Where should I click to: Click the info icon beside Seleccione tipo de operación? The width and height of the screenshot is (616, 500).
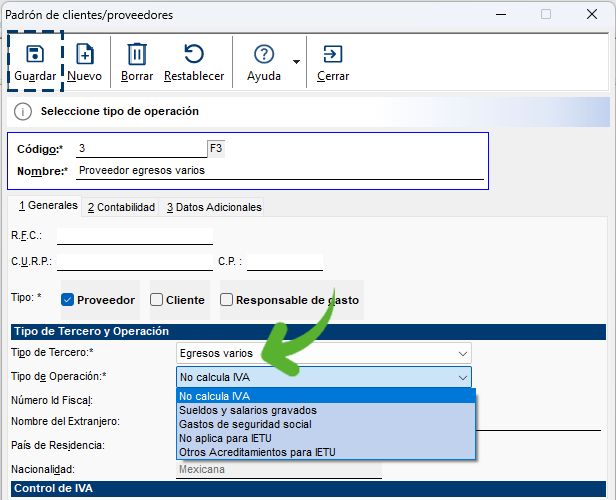[x=24, y=112]
